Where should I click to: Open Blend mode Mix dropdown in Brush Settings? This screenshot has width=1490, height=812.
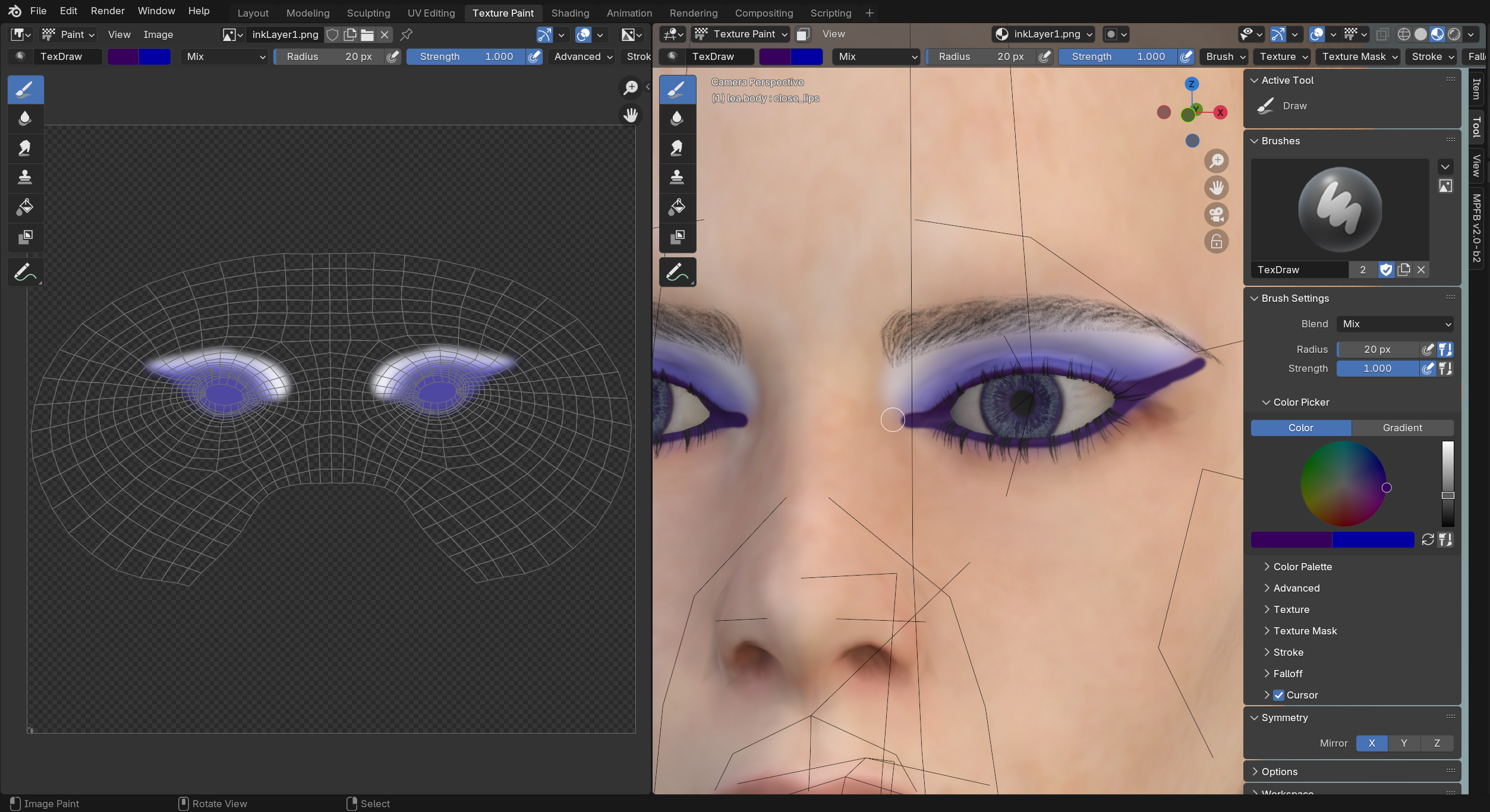1394,324
